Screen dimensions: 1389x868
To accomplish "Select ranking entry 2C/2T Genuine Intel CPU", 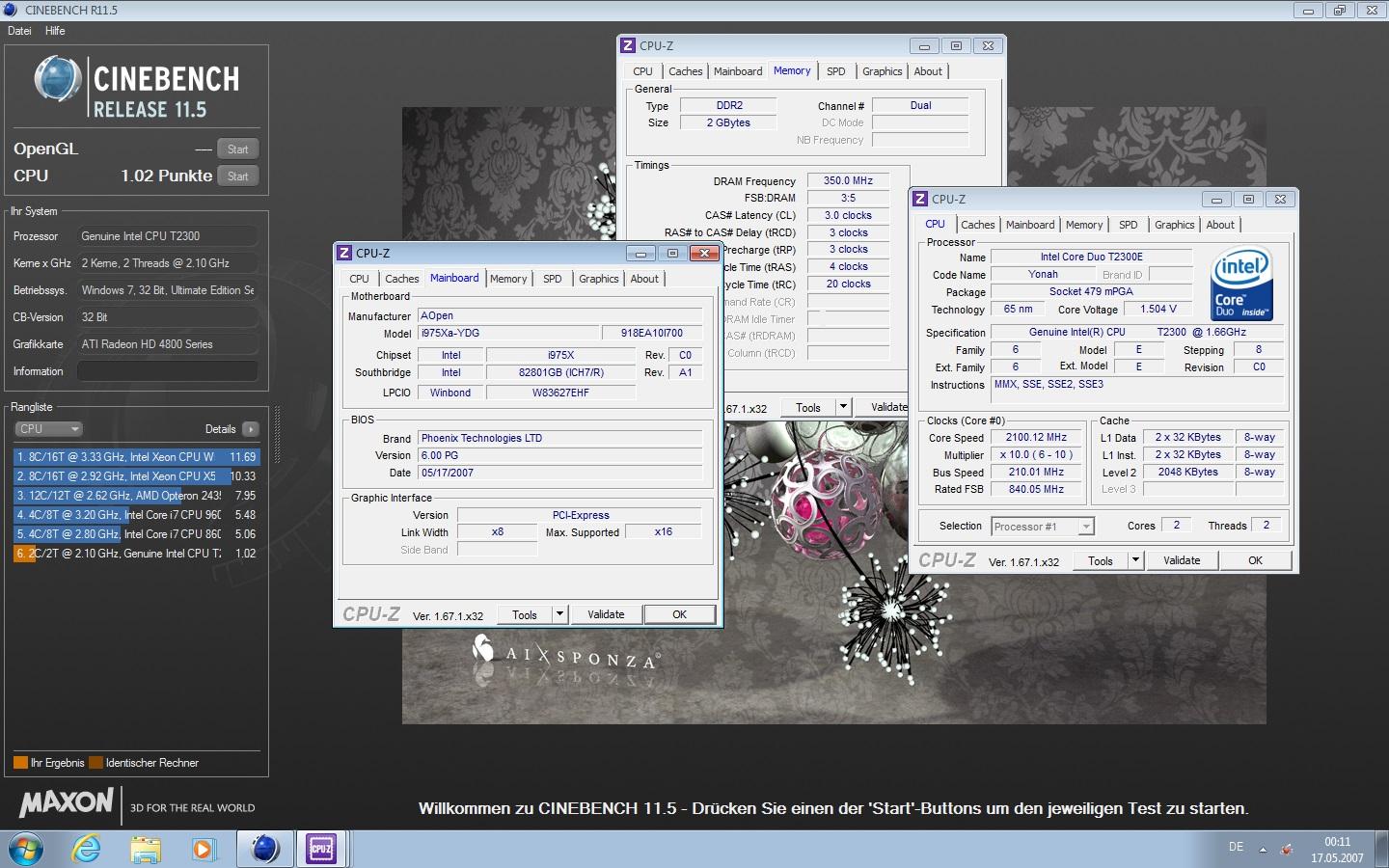I will pos(136,554).
